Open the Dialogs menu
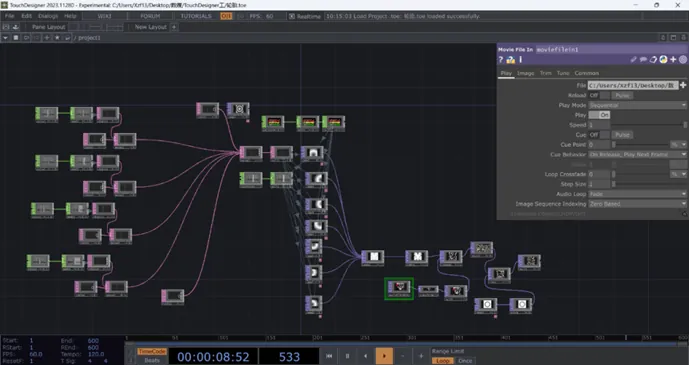Screen dimensions: 689x365 (48, 16)
